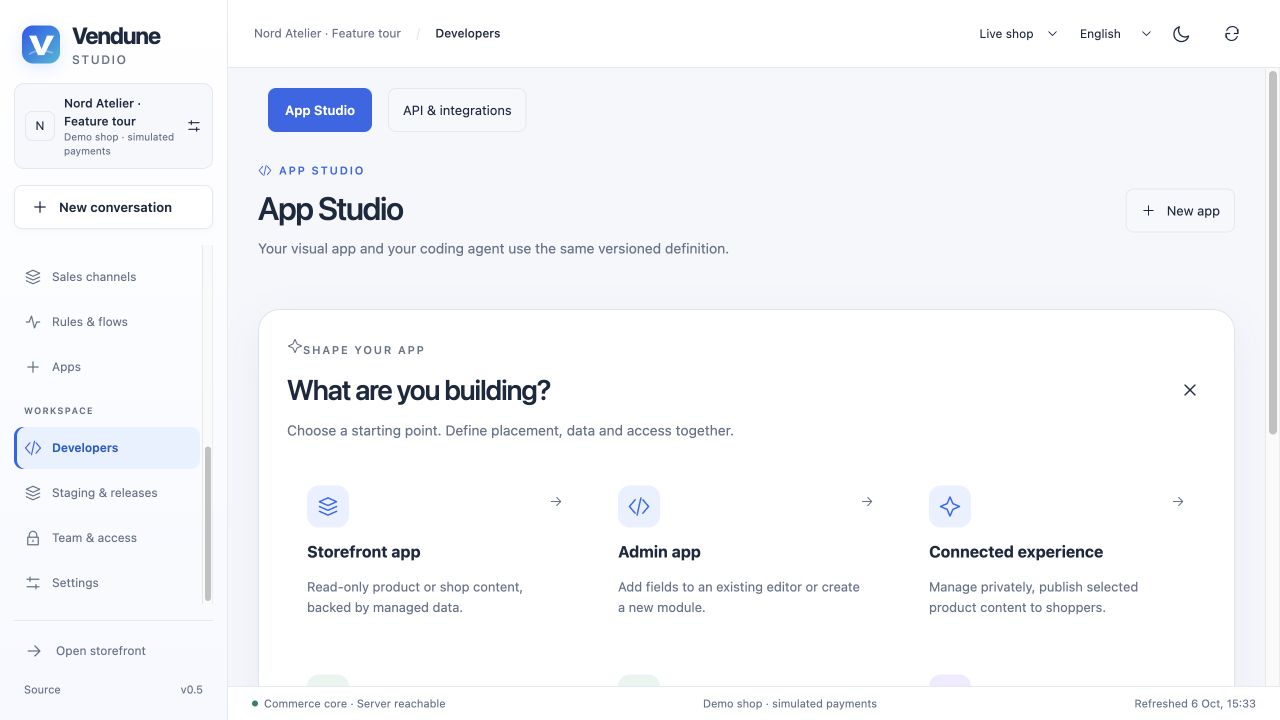Screen dimensions: 1280x720
Task: Click the Staging & releases stack icon
Action: [x=33, y=493]
